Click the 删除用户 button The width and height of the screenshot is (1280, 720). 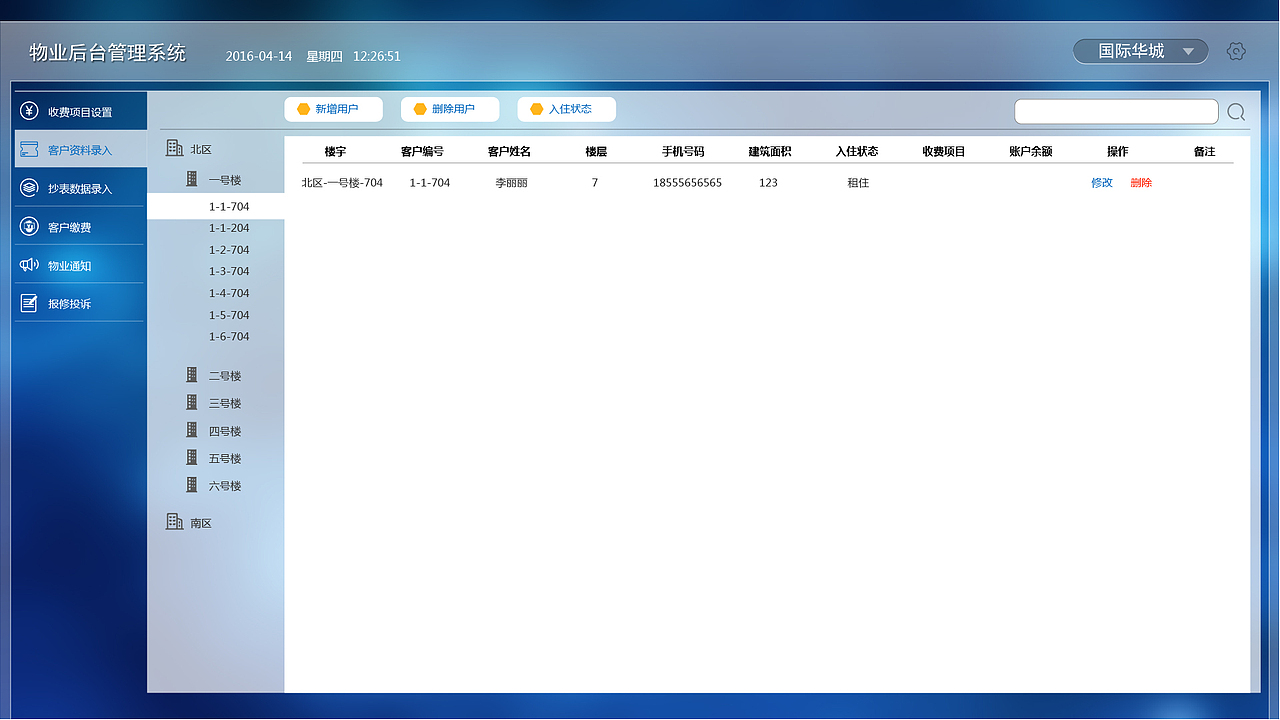coord(450,109)
